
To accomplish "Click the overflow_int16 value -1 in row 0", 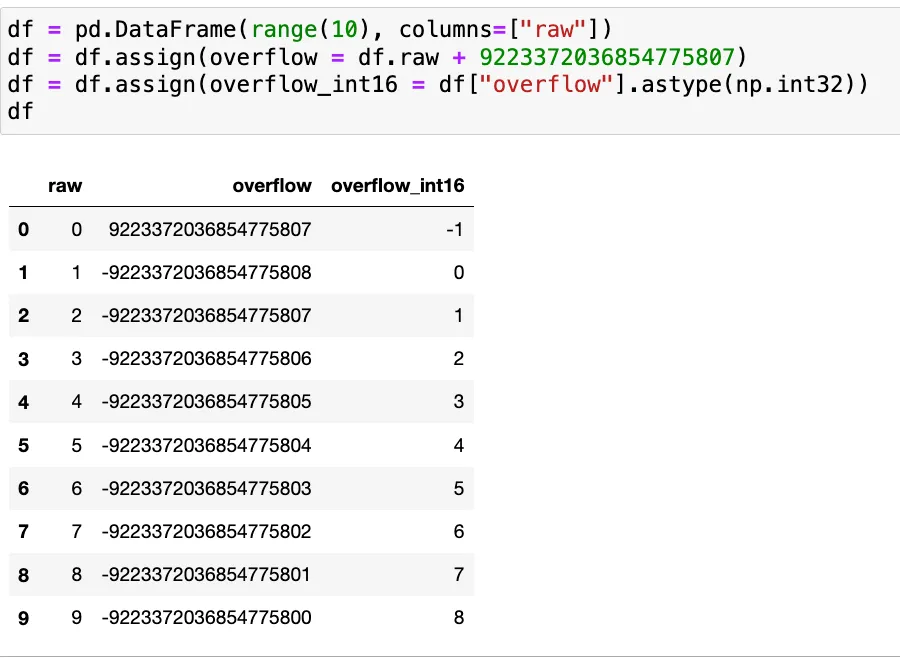I will [455, 230].
